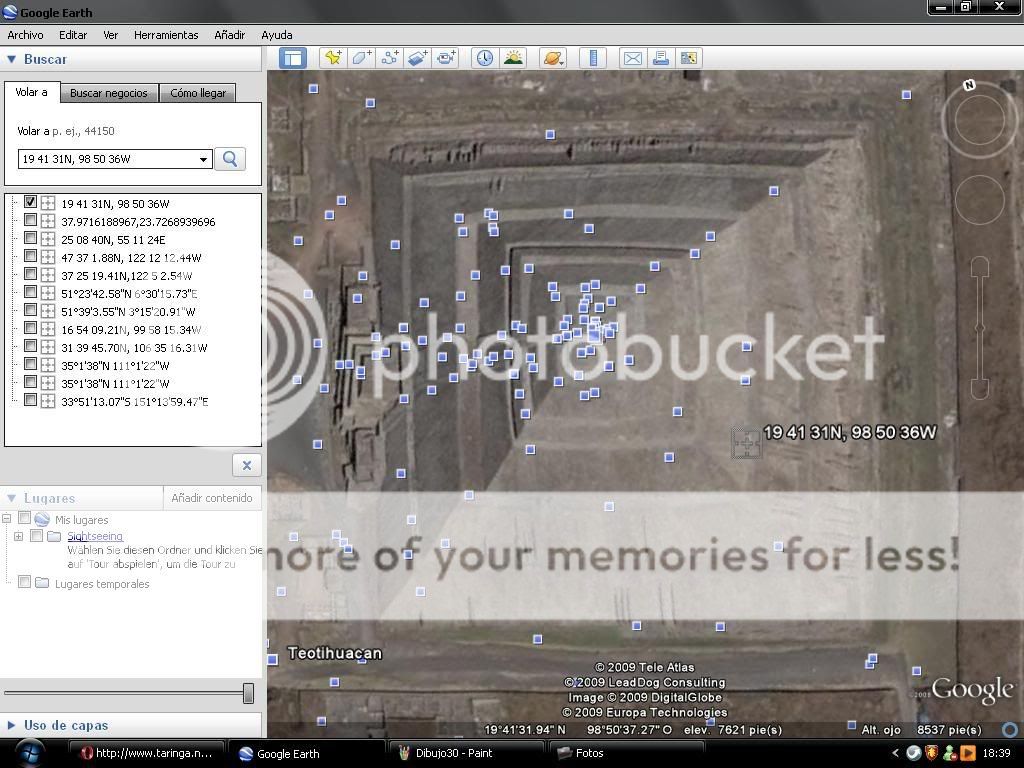The height and width of the screenshot is (768, 1024).
Task: Click the Sightseeing folder icon
Action: click(55, 536)
